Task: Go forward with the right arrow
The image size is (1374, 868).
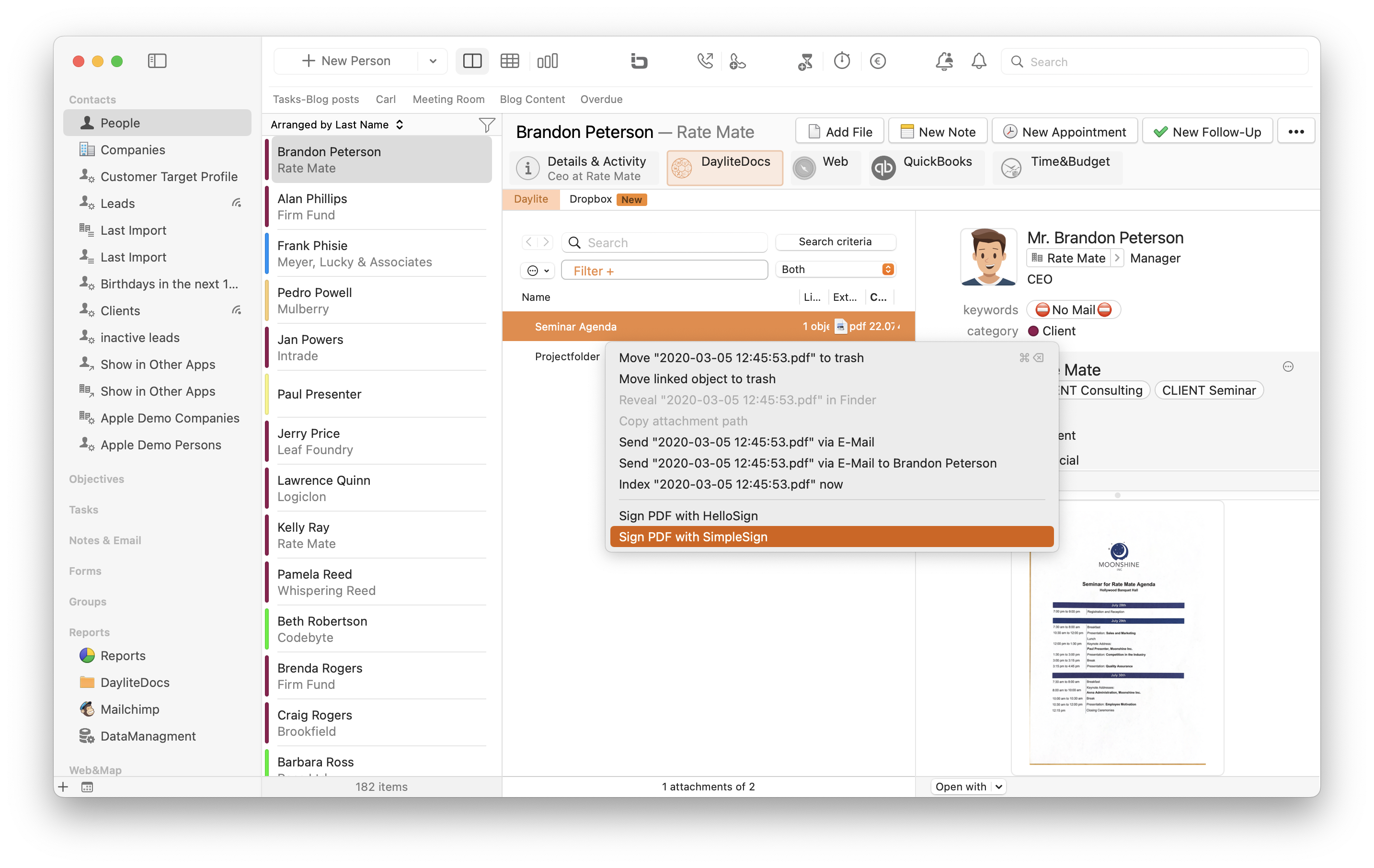Action: [546, 242]
